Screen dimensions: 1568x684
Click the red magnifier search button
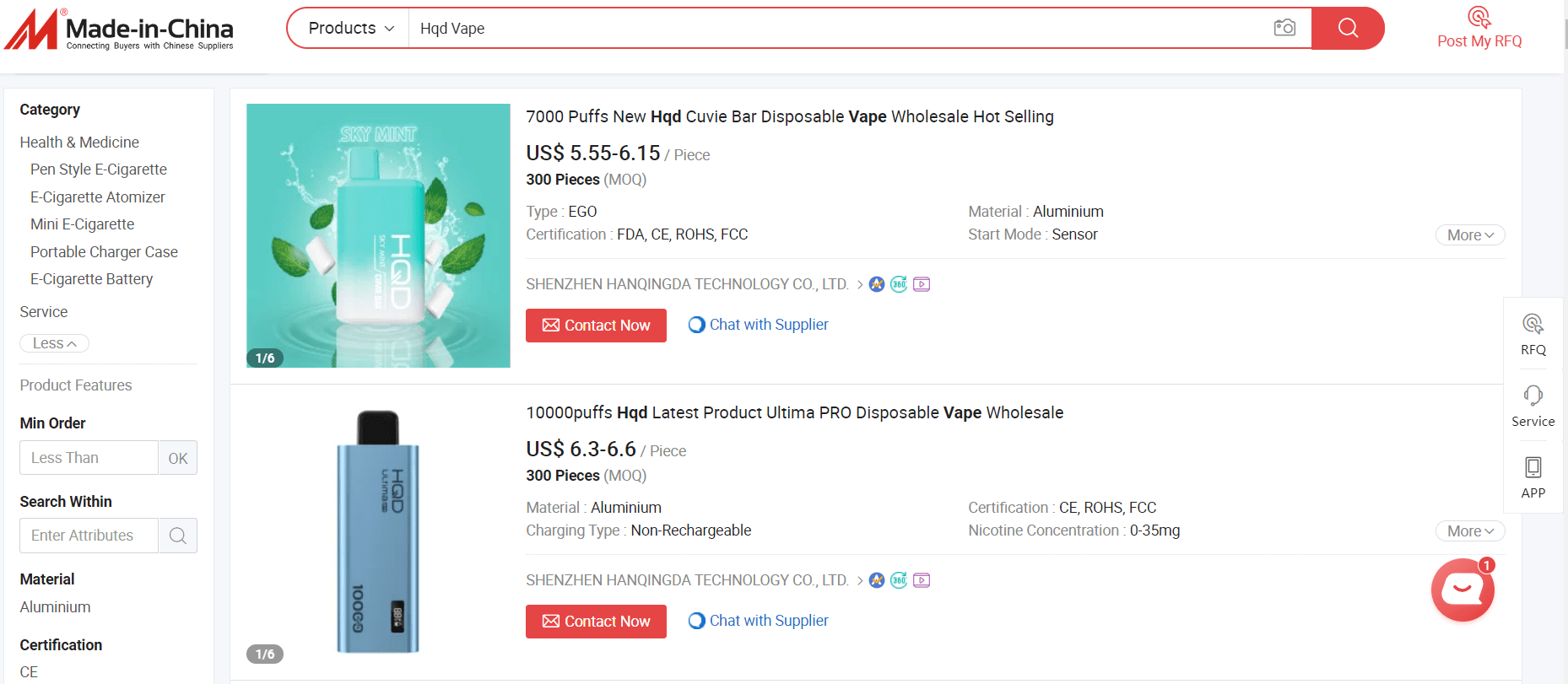click(1348, 29)
